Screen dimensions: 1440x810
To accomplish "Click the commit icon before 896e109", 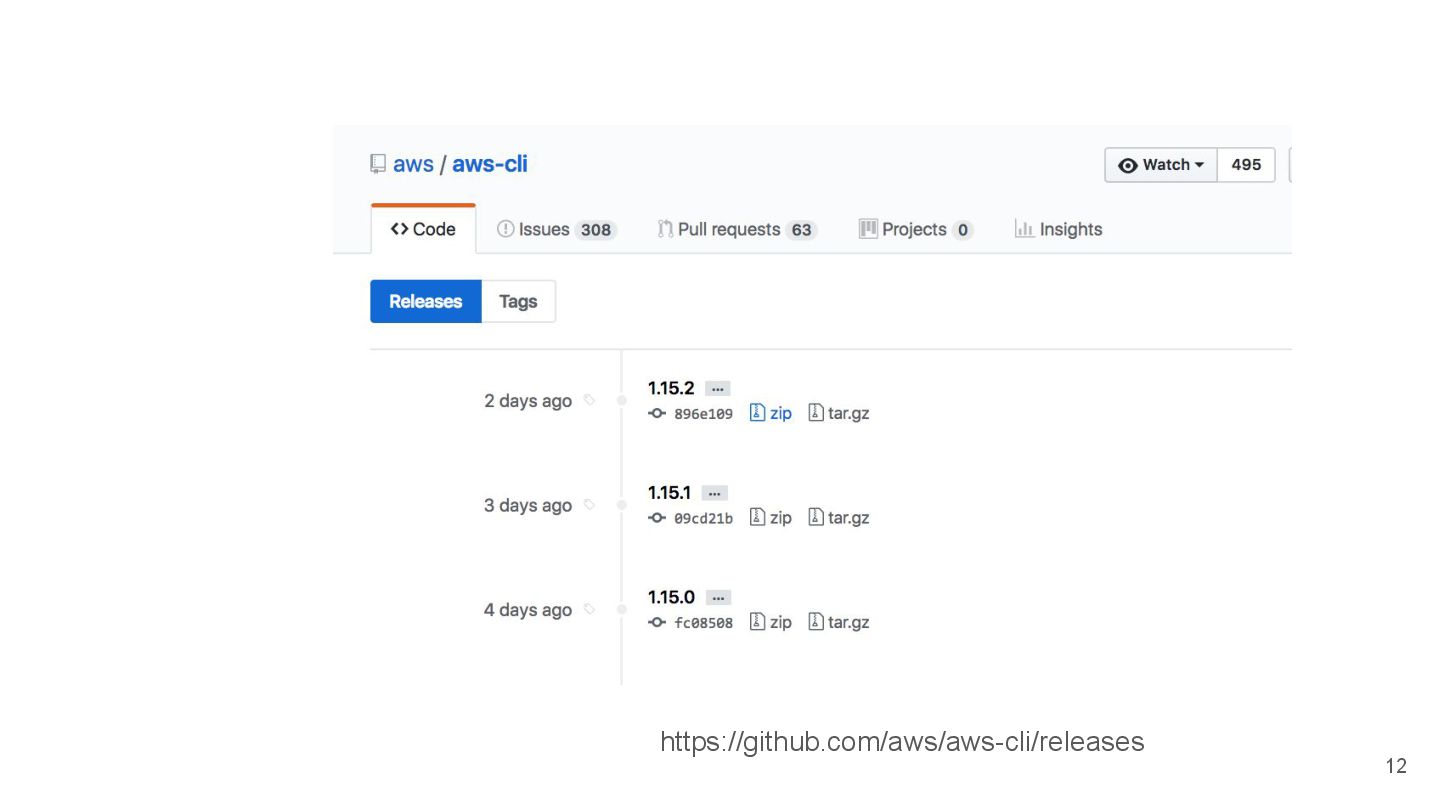I will 657,413.
